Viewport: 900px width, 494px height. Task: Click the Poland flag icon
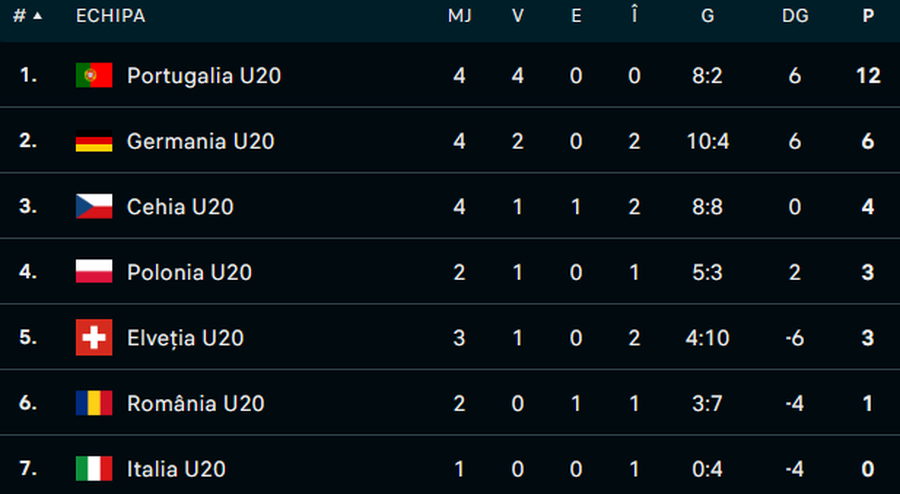pos(94,272)
